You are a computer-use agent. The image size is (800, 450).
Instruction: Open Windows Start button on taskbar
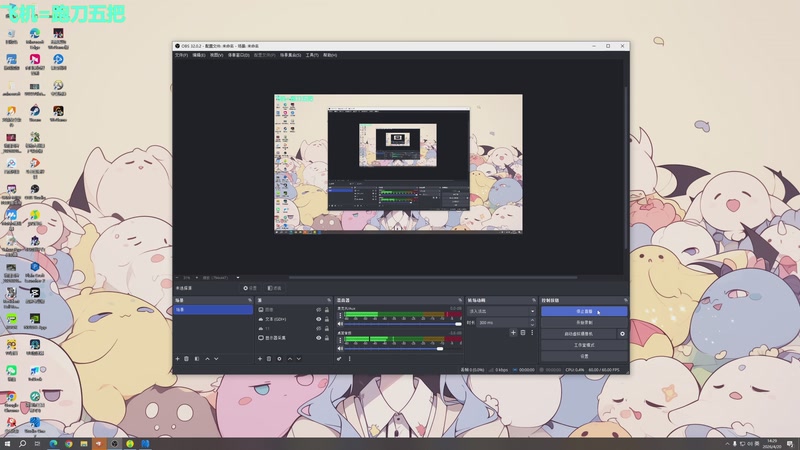[x=7, y=444]
